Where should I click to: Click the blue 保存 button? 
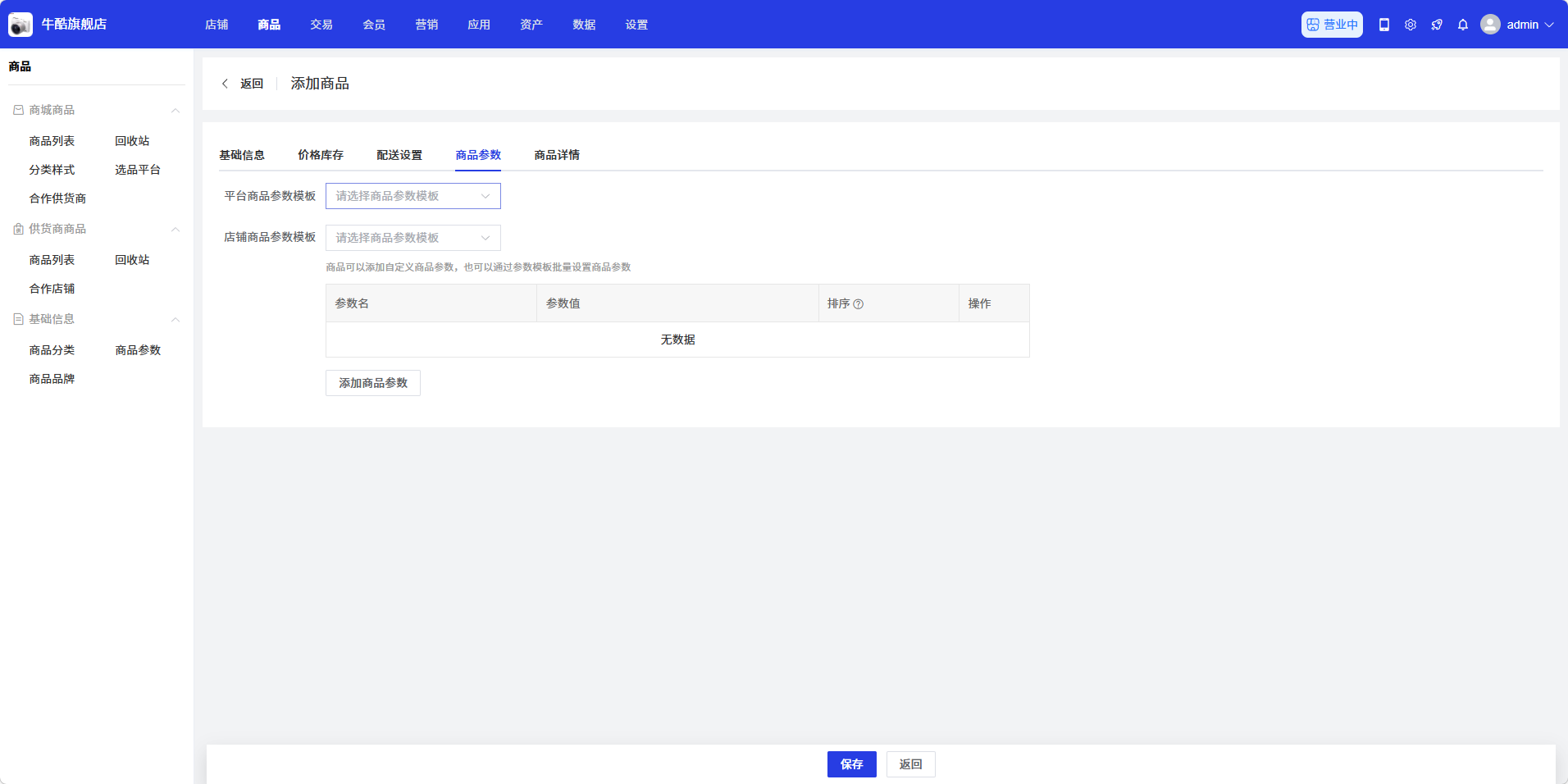(x=851, y=764)
